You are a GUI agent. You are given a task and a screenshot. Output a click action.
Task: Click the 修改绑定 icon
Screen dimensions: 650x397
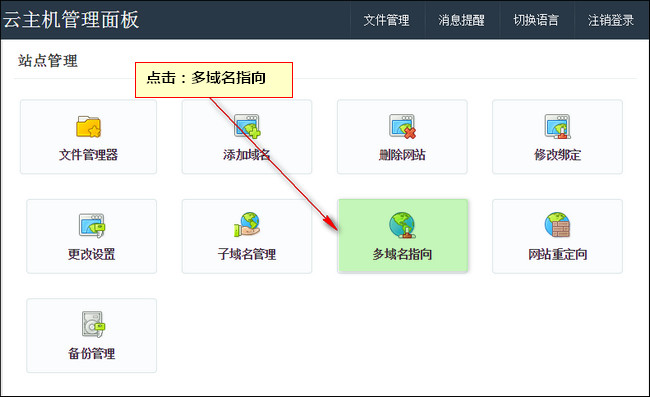point(558,126)
